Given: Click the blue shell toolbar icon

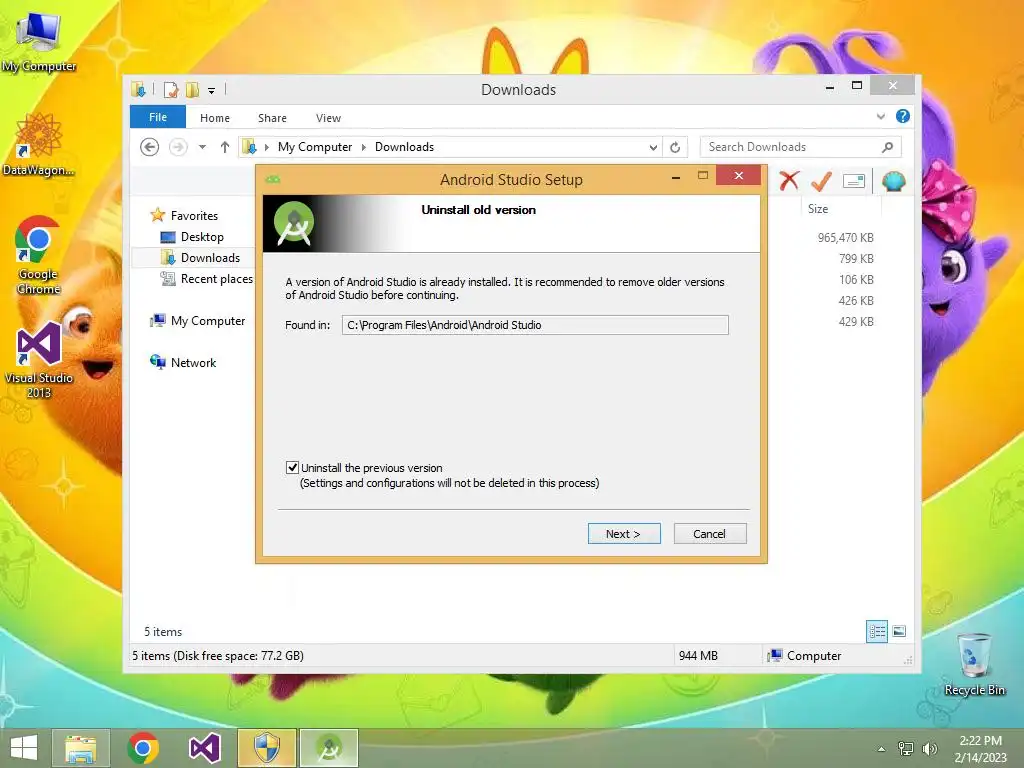Looking at the screenshot, I should click(x=893, y=181).
